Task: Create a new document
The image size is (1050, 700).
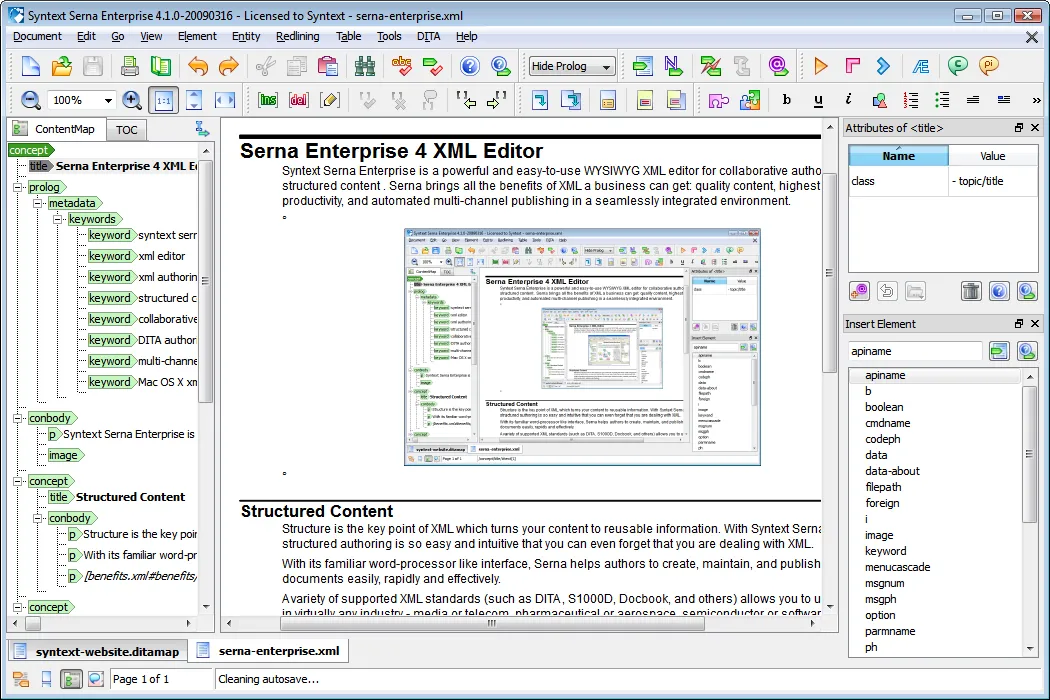Action: coord(29,65)
